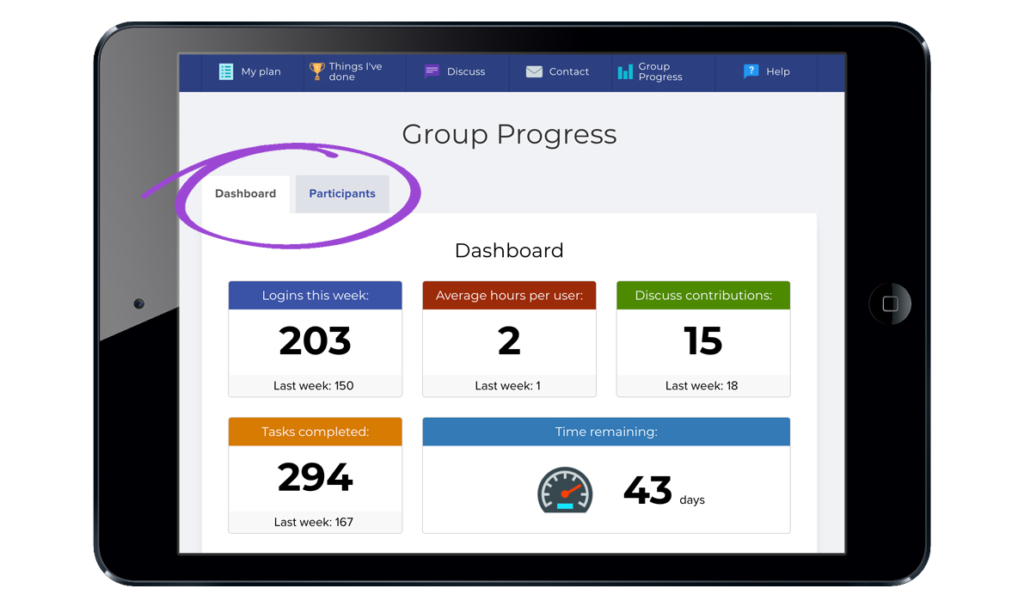Click the Last week: 18 text

tap(701, 386)
